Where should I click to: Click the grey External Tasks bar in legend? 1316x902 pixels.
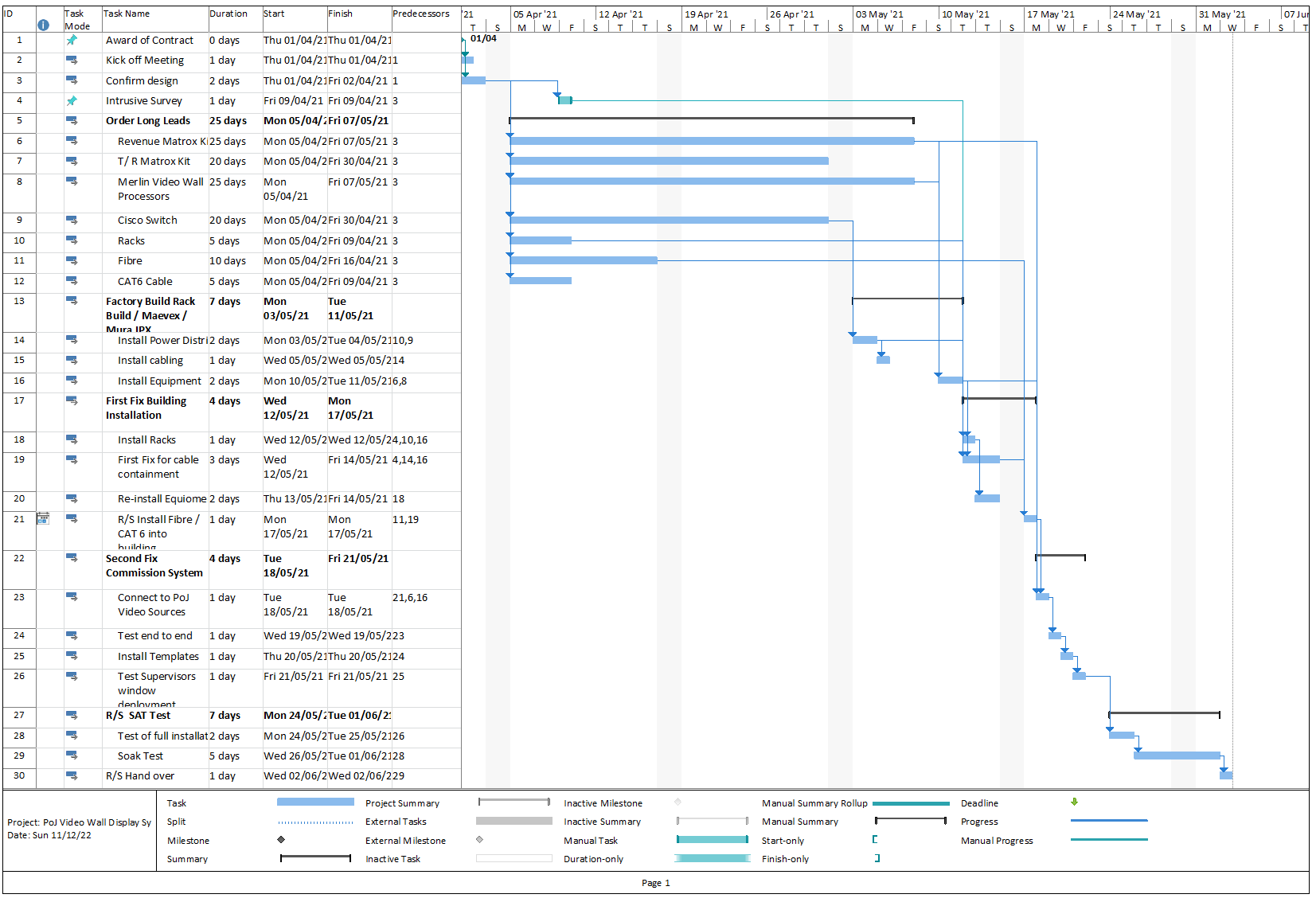[x=514, y=820]
